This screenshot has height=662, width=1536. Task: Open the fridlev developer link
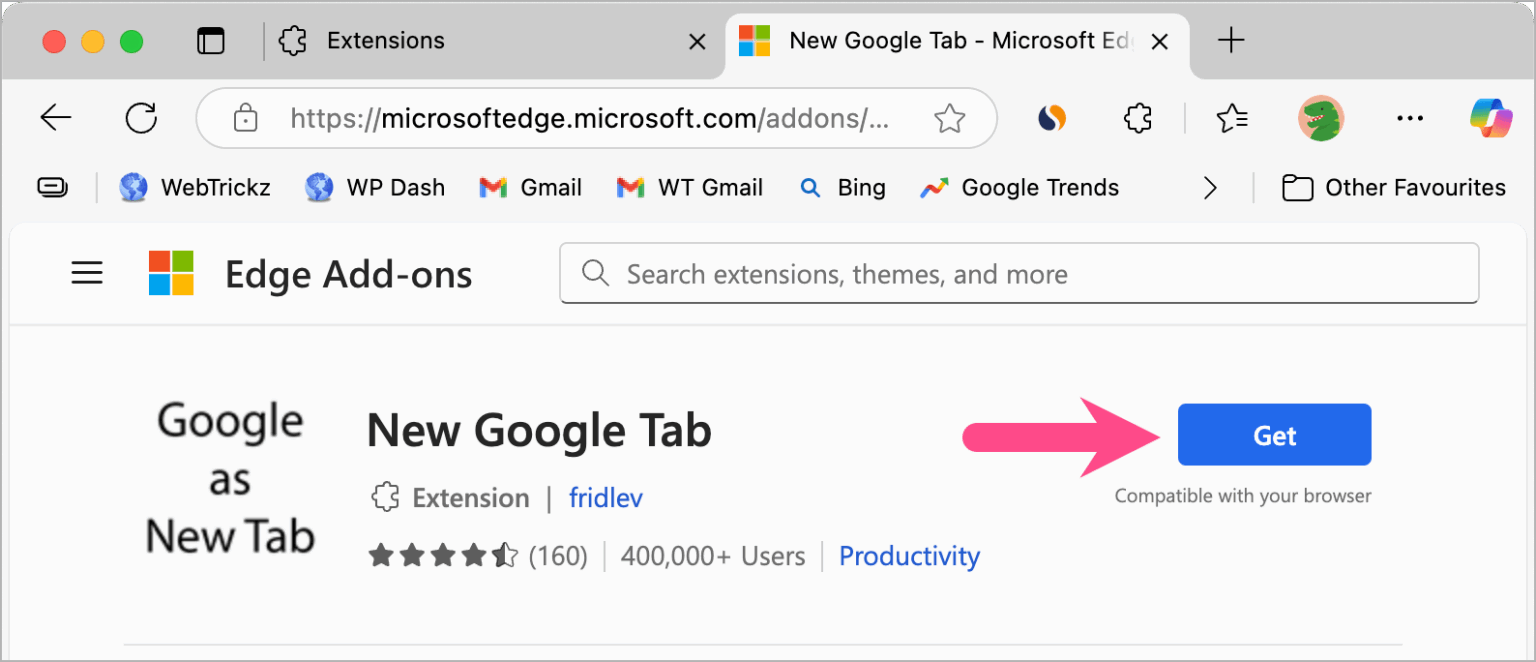605,497
